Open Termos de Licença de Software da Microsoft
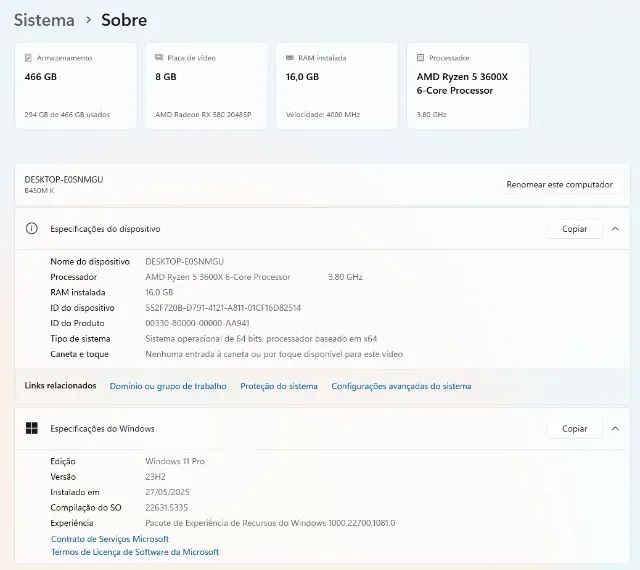The height and width of the screenshot is (570, 640). coord(135,552)
